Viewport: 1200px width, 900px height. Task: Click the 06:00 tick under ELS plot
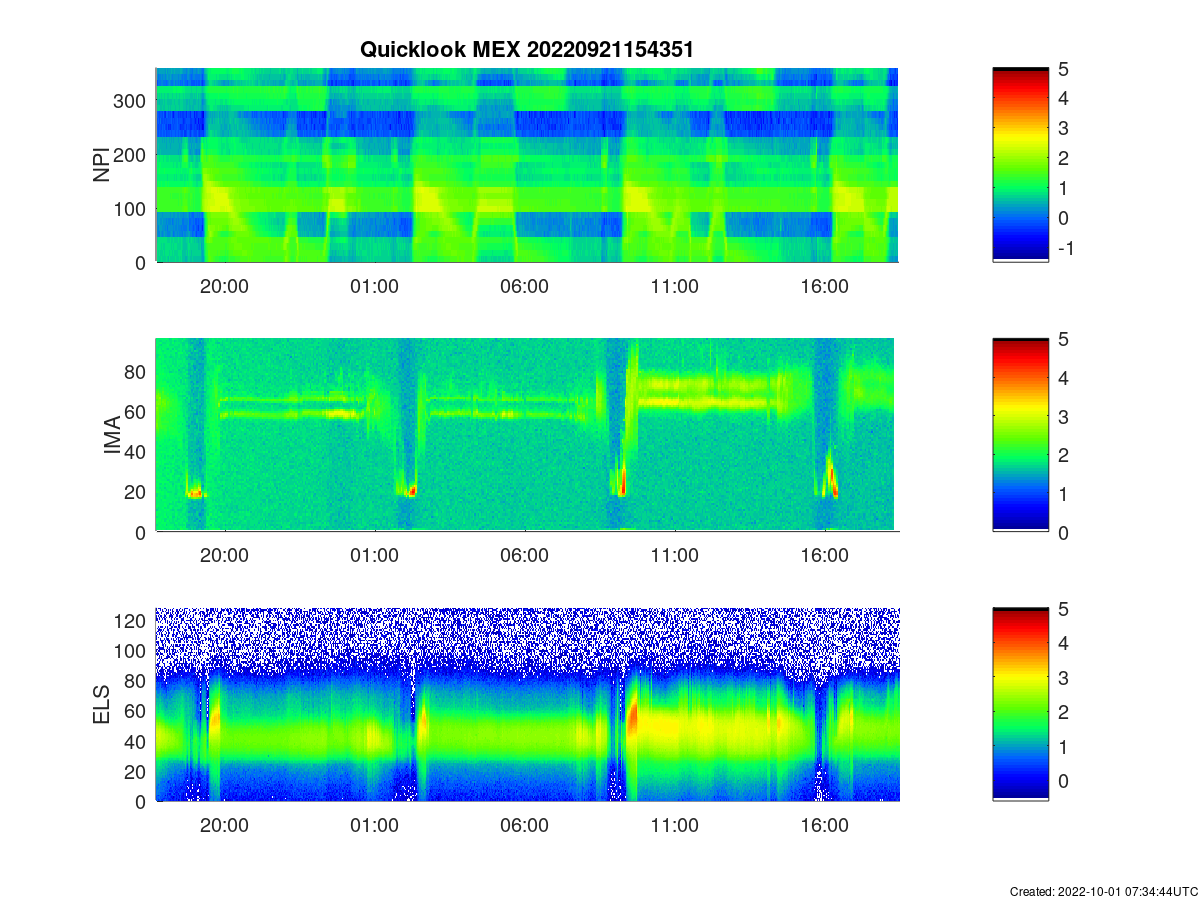[524, 825]
